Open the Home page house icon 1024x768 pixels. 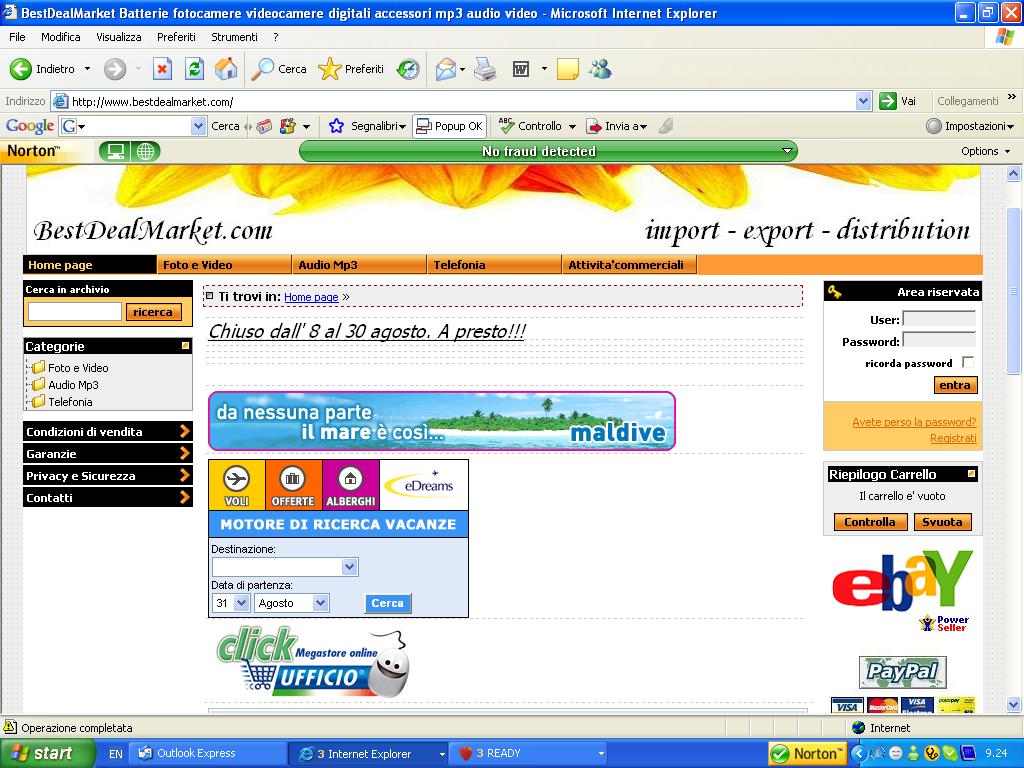click(x=226, y=69)
